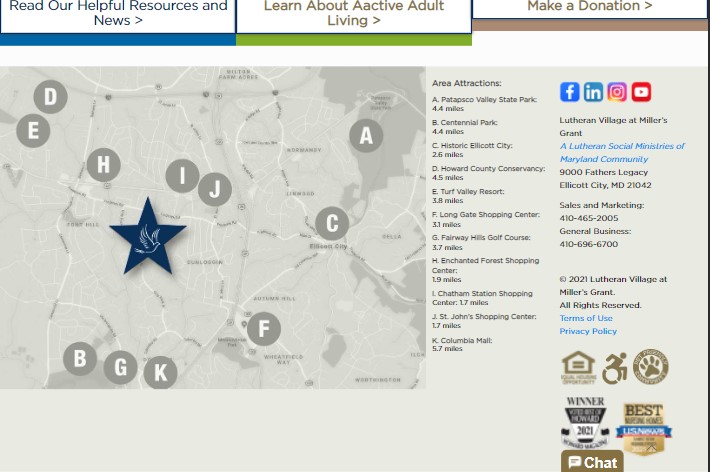Click map marker F
710x472 pixels.
263,328
